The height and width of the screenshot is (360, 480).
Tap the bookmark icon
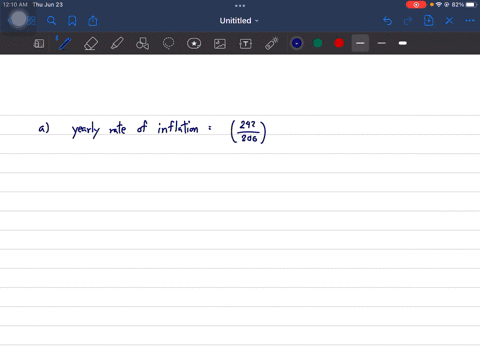[x=72, y=21]
